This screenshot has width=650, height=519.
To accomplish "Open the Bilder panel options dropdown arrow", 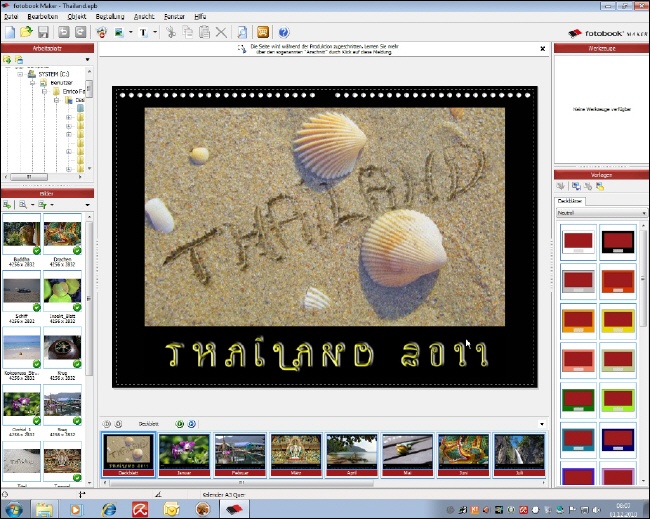I will coord(87,205).
